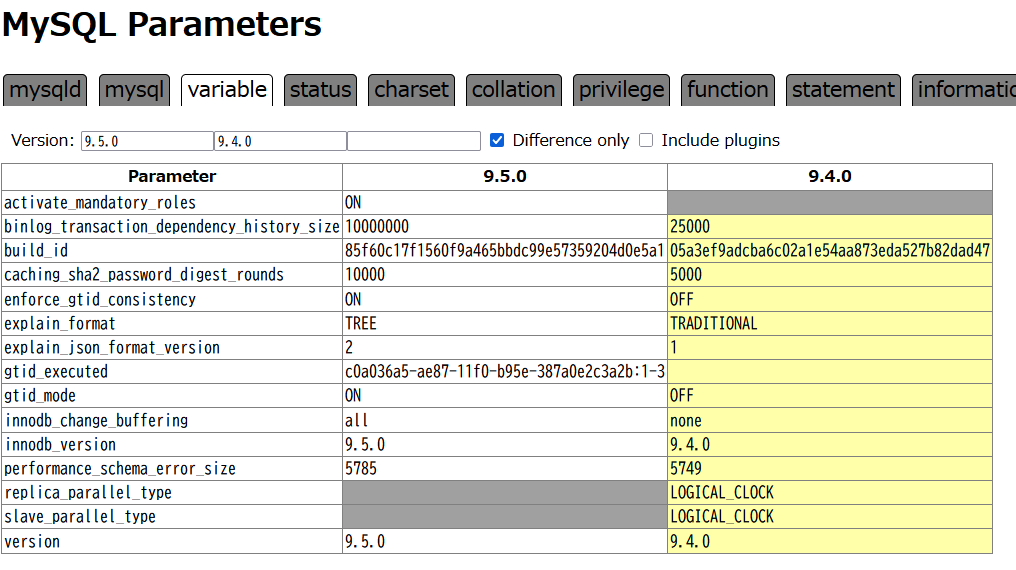Viewport: 1016px width, 570px height.
Task: Click the caching_sha2_password_digest_rounds parameter name
Action: pyautogui.click(x=144, y=275)
